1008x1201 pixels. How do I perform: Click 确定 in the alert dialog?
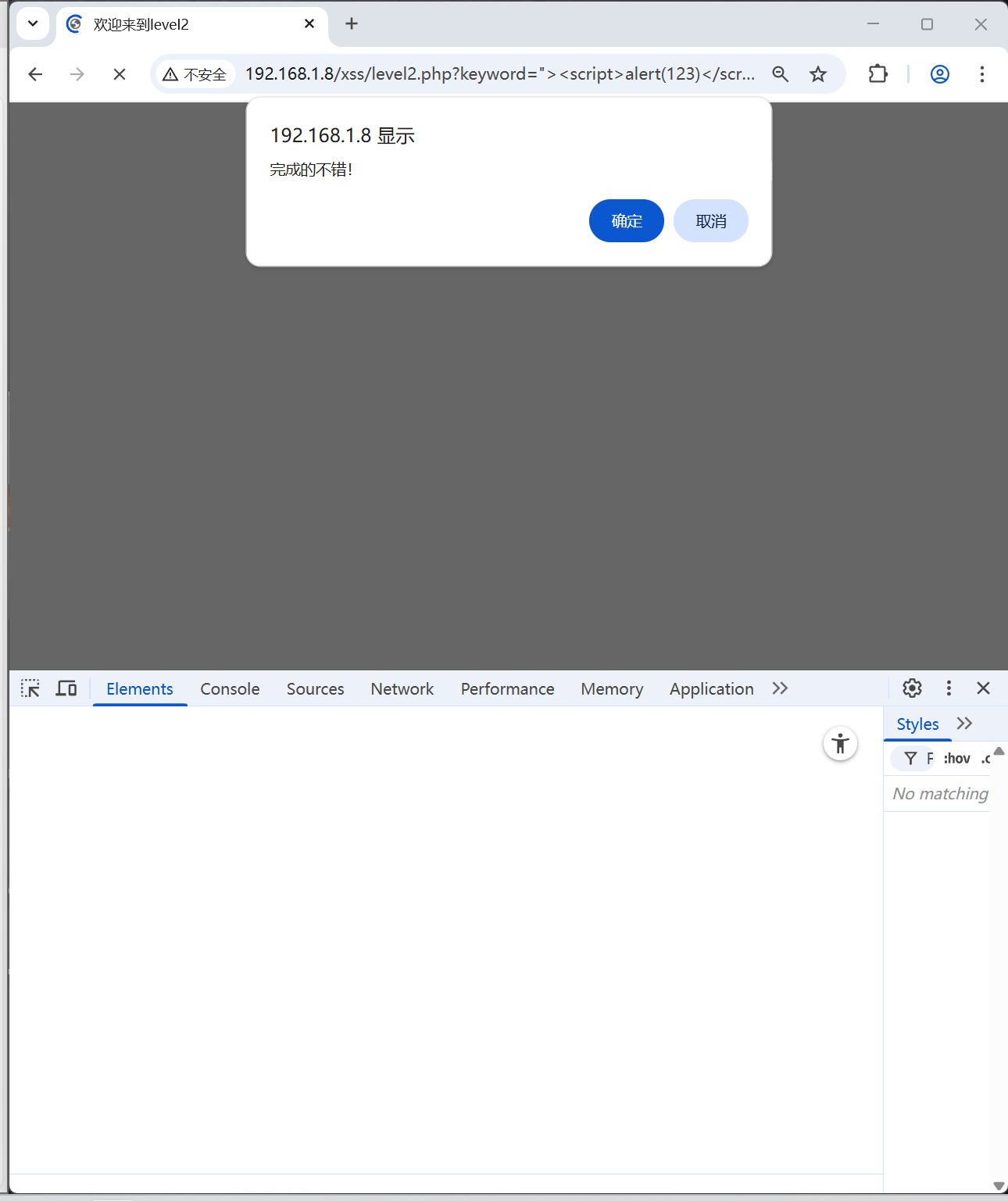[626, 220]
